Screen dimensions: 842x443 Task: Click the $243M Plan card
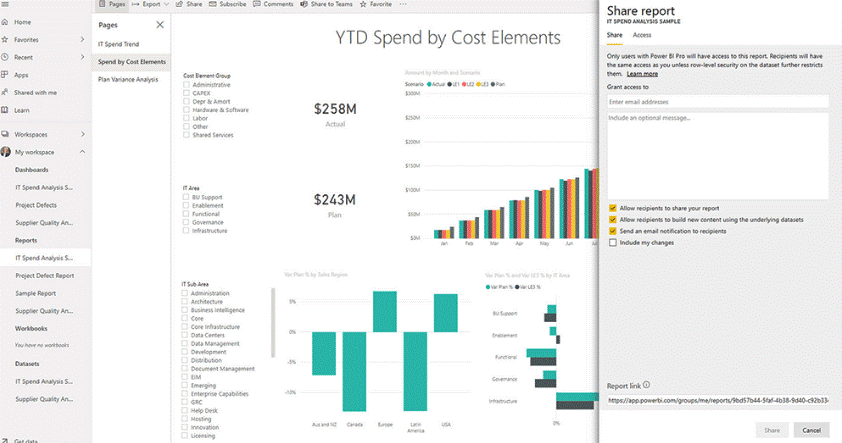(335, 205)
